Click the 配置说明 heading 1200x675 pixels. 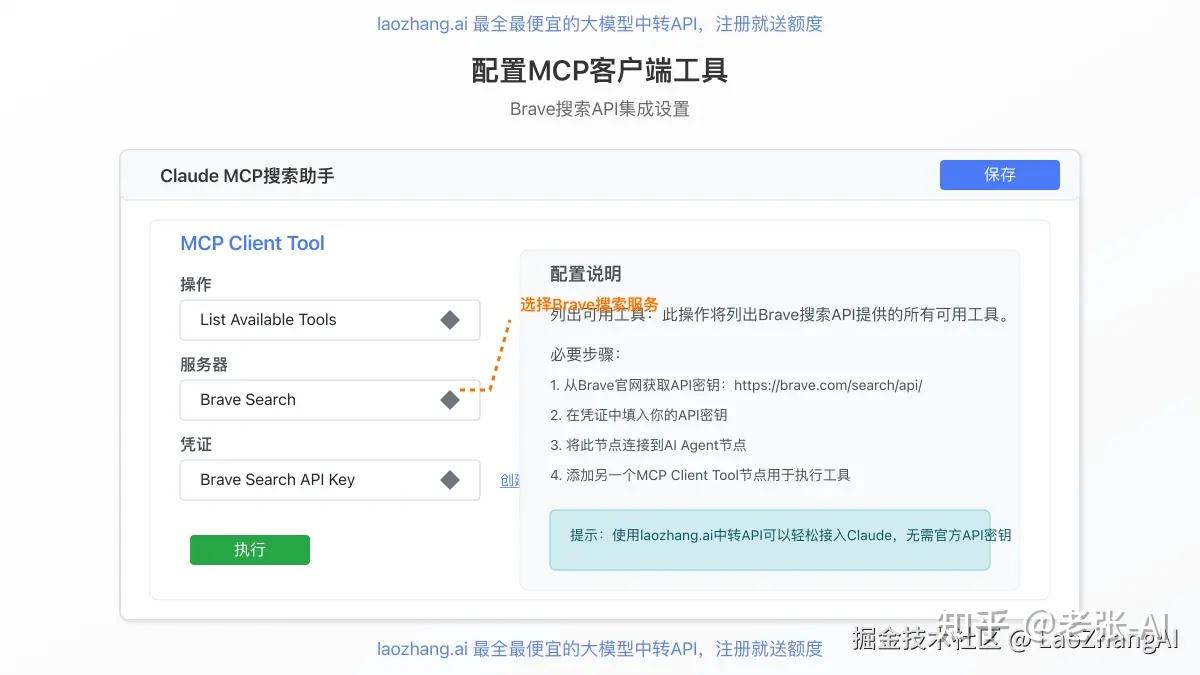pyautogui.click(x=586, y=274)
